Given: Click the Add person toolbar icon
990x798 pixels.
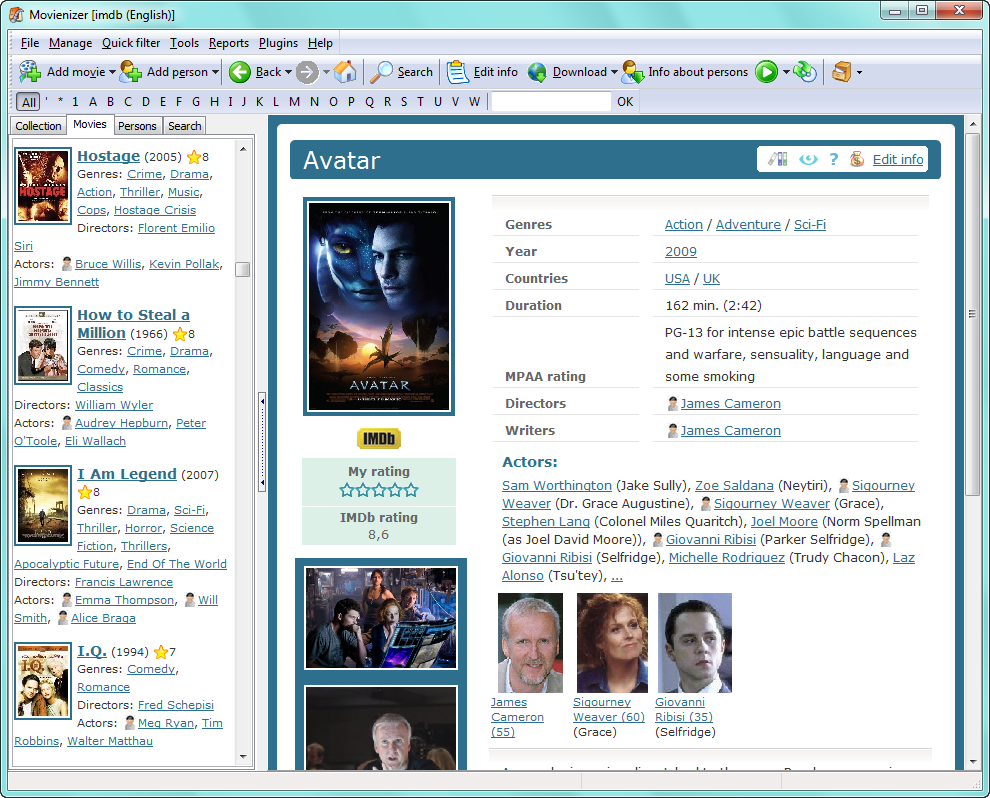Looking at the screenshot, I should click(131, 72).
